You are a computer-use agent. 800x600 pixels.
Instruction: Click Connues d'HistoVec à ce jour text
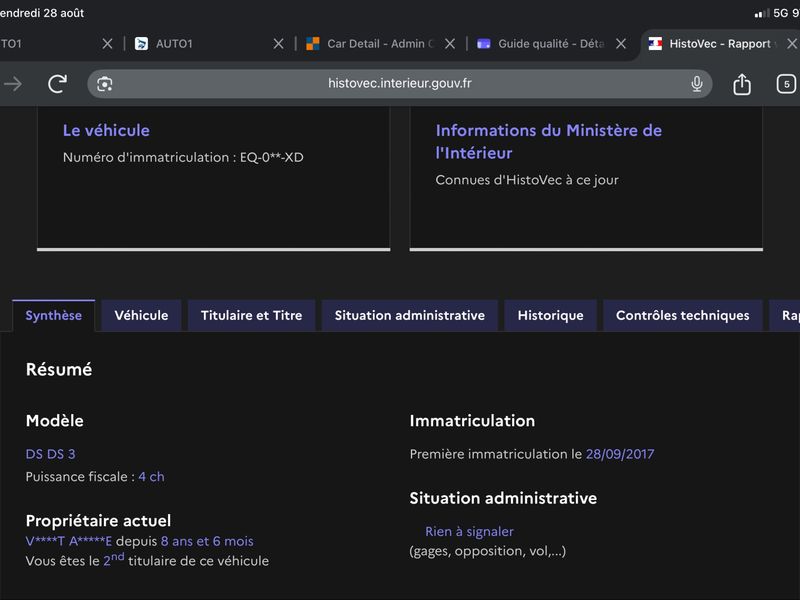click(527, 180)
